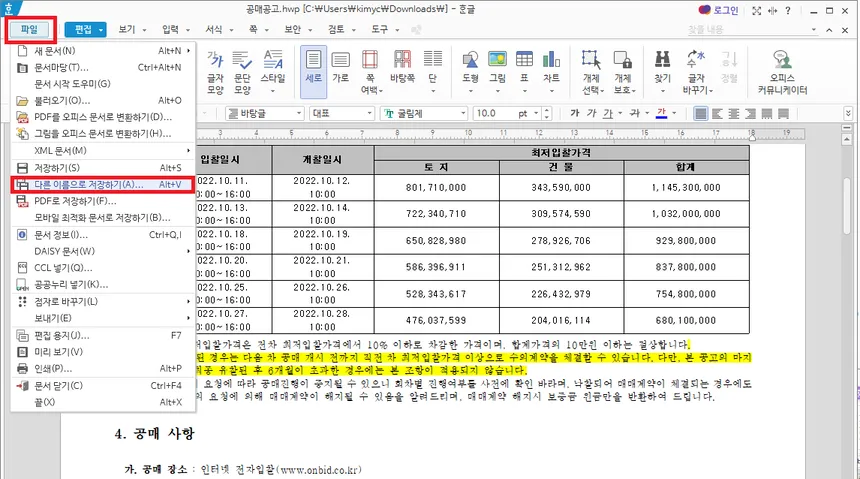
Task: Select align right paragraph button
Action: (x=750, y=114)
